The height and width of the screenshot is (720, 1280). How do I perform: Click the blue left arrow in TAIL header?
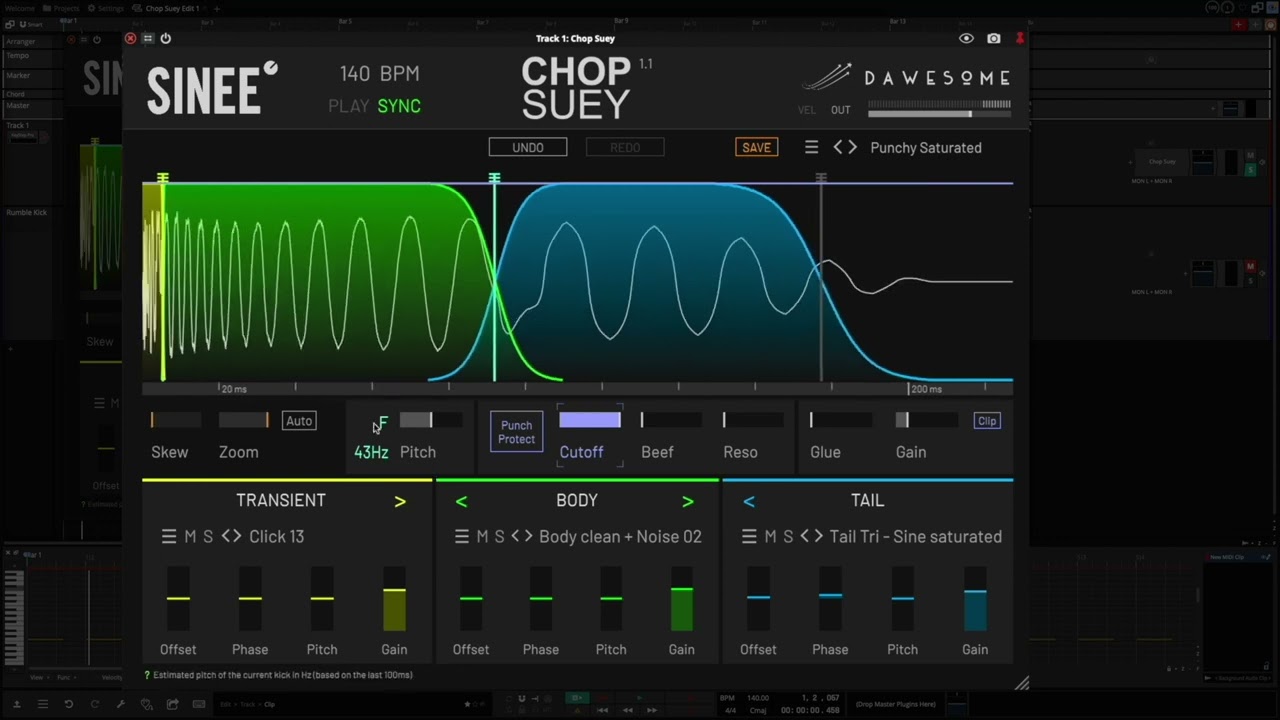pos(749,501)
